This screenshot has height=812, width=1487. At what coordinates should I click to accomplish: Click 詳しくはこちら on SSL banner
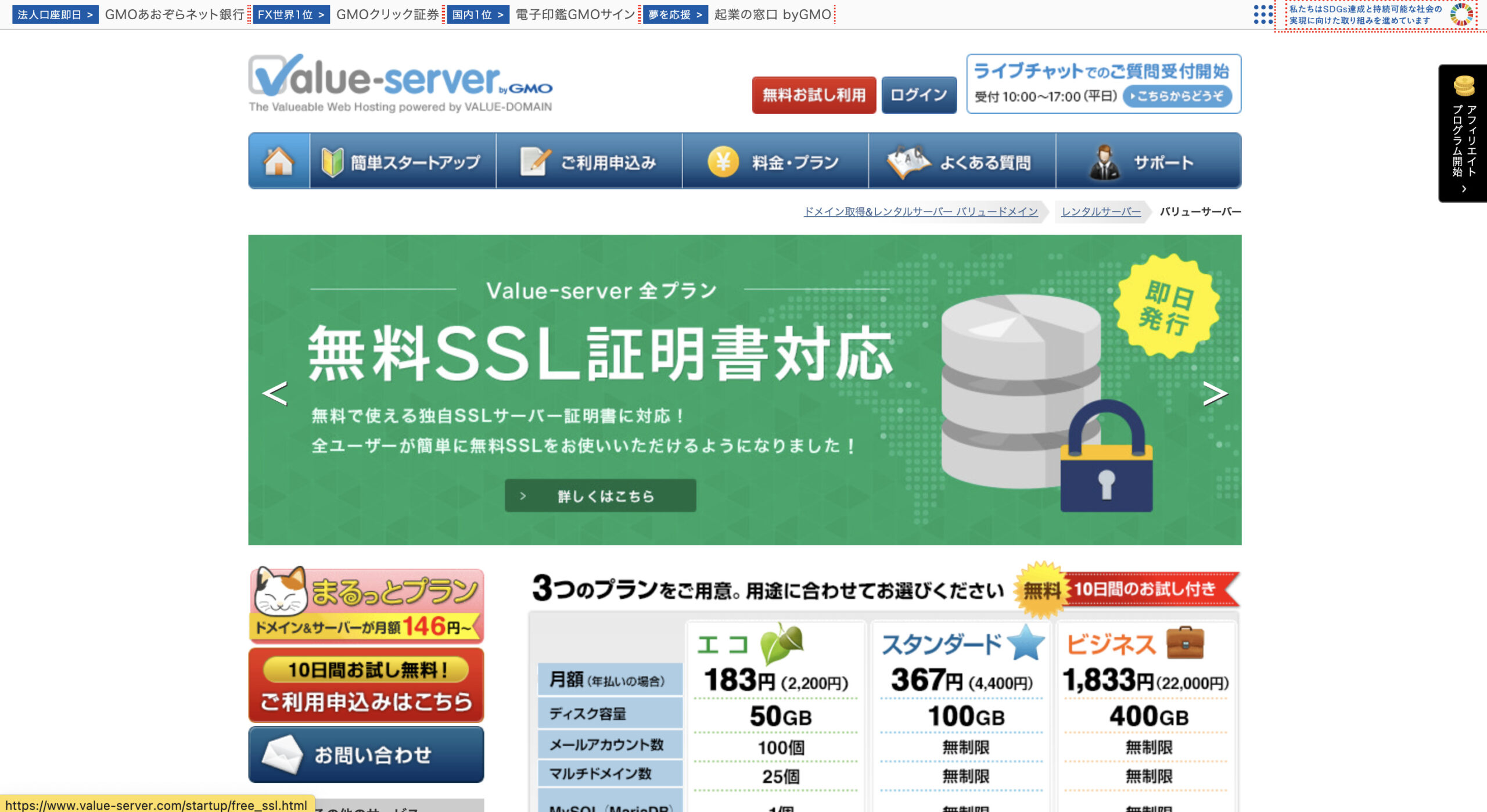[x=600, y=495]
